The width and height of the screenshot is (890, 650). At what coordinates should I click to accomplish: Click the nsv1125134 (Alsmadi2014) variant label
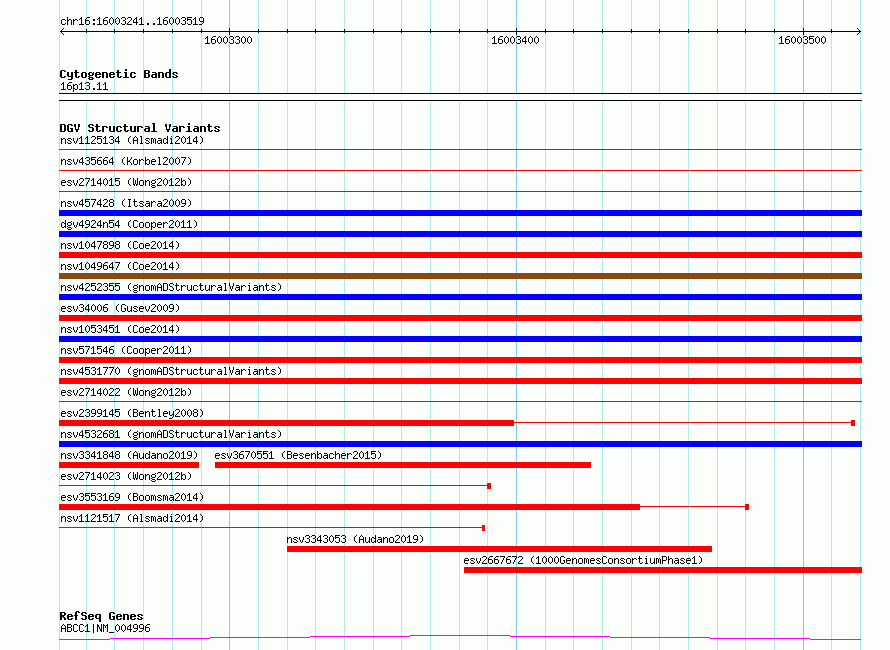[132, 140]
